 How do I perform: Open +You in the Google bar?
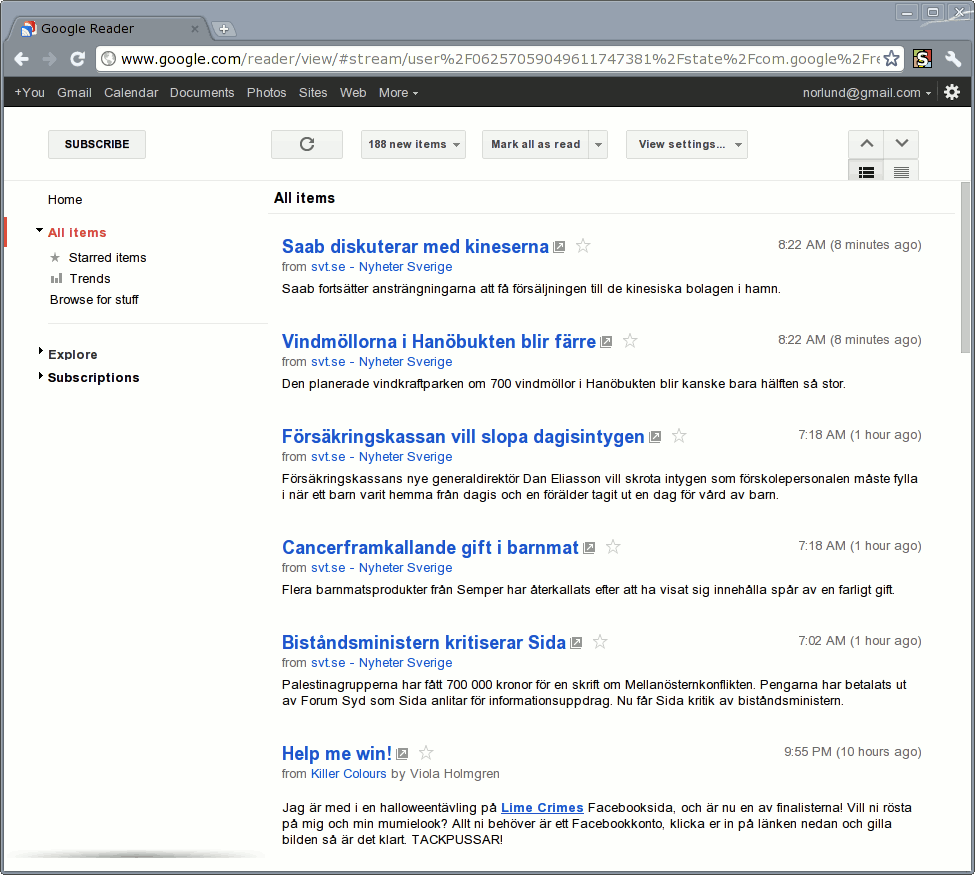[29, 93]
